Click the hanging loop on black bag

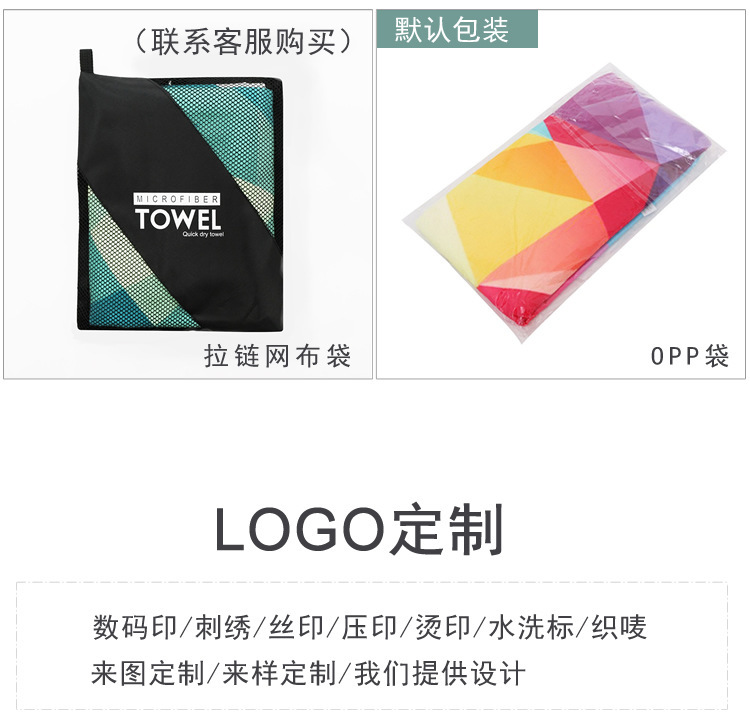[86, 61]
